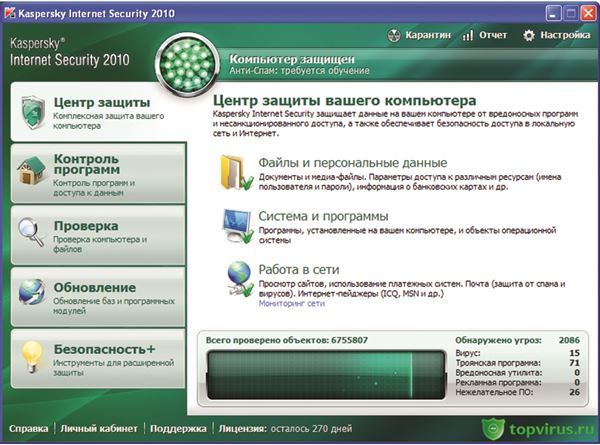Click the green protection status indicator orb
The height and width of the screenshot is (445, 600).
188,64
